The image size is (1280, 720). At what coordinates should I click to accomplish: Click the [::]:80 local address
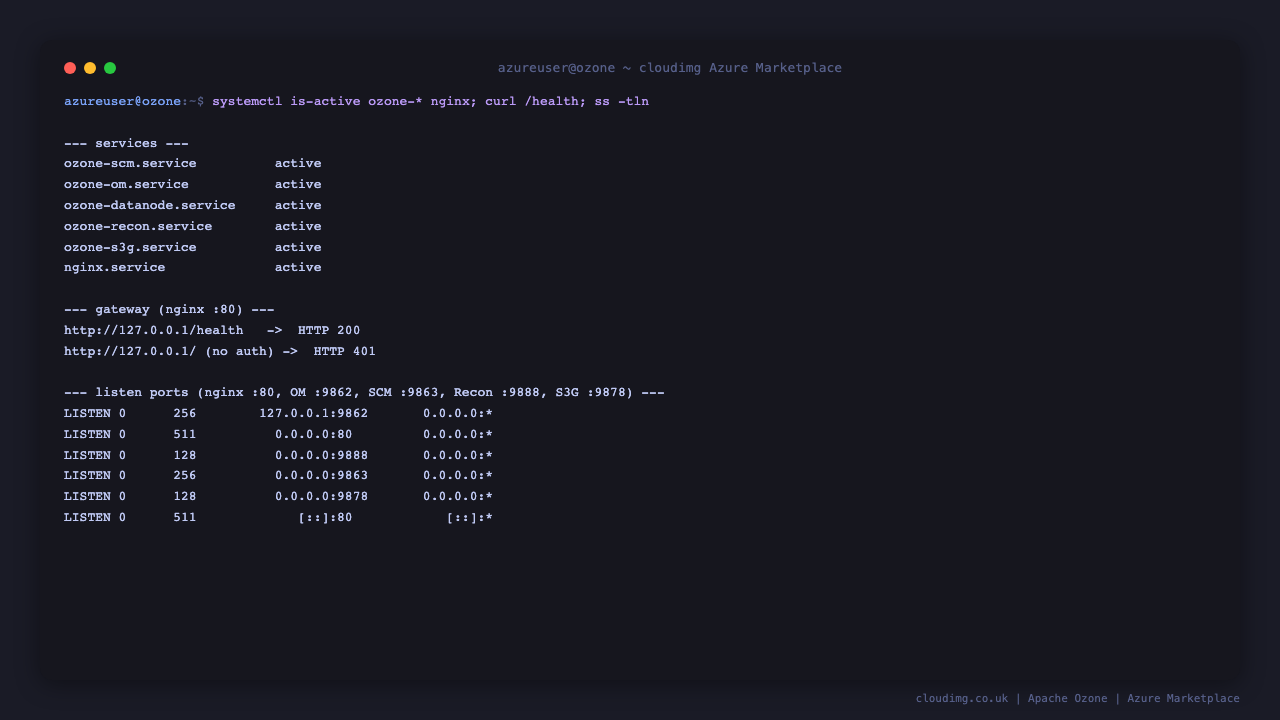(x=326, y=518)
